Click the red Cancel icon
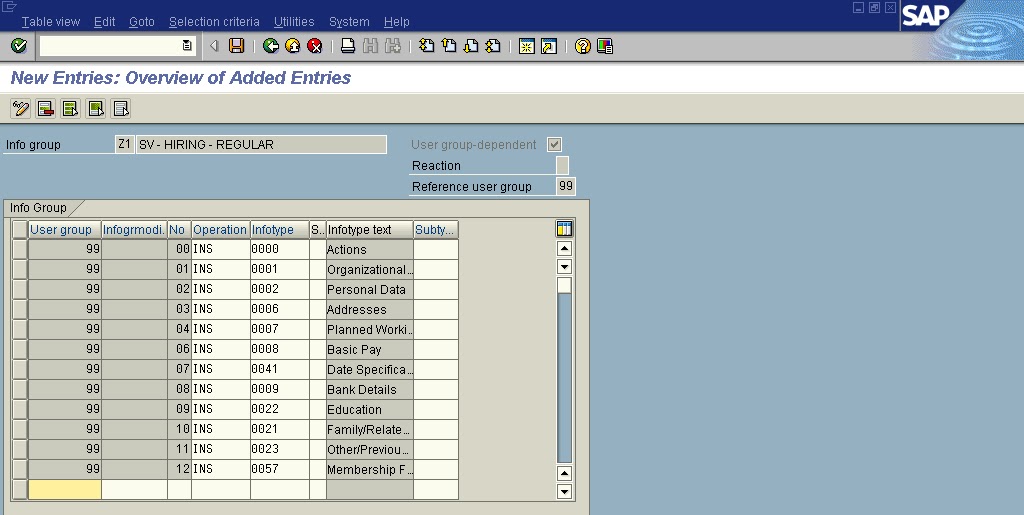The height and width of the screenshot is (515, 1024). [x=315, y=46]
